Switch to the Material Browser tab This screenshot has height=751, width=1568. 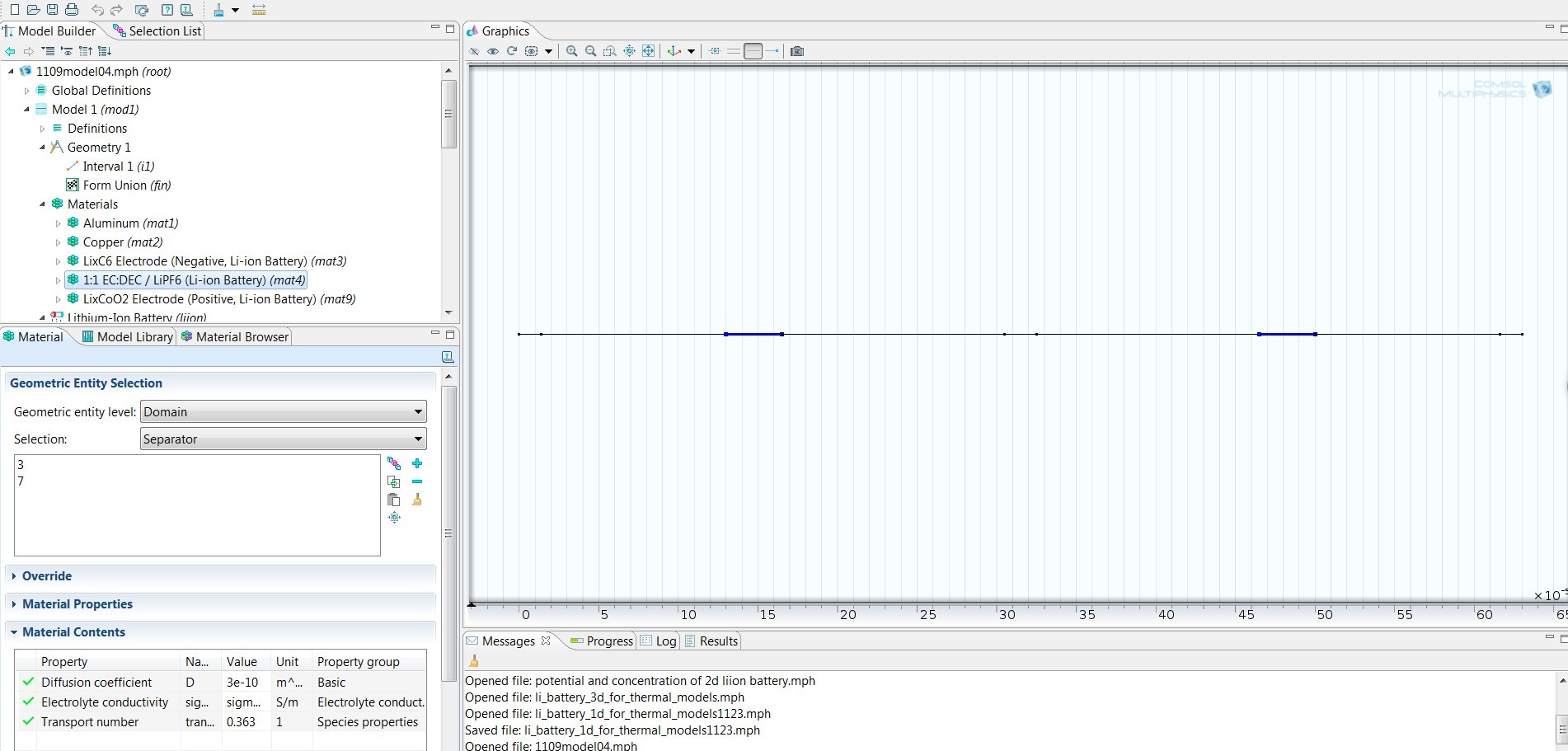pos(235,337)
